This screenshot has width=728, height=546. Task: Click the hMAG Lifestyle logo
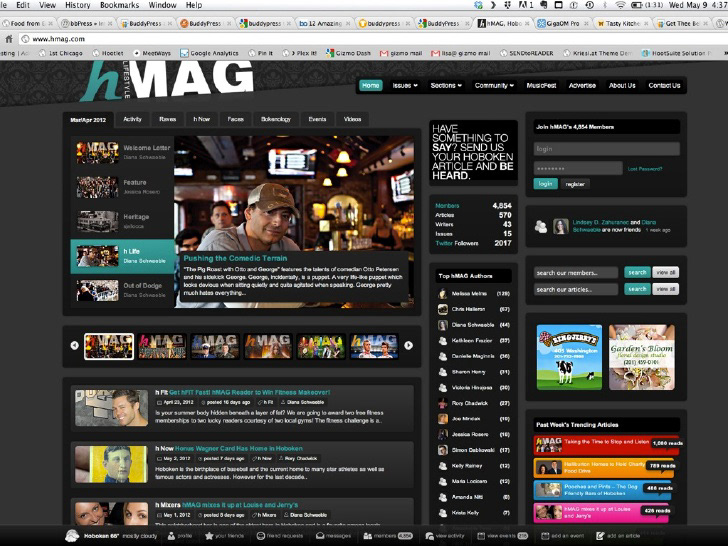[x=169, y=80]
